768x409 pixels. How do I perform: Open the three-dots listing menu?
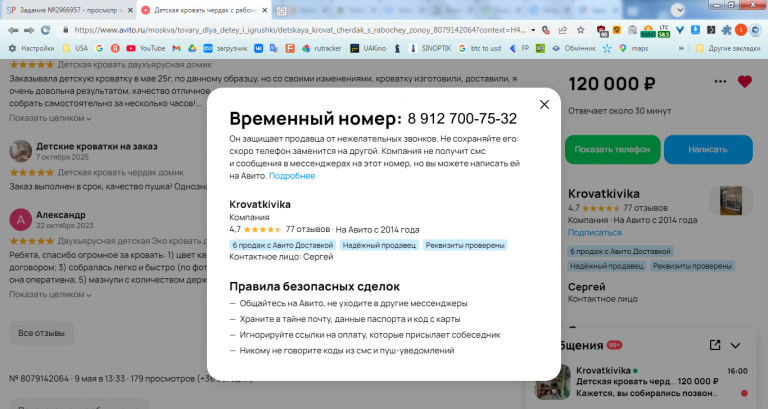coord(720,82)
